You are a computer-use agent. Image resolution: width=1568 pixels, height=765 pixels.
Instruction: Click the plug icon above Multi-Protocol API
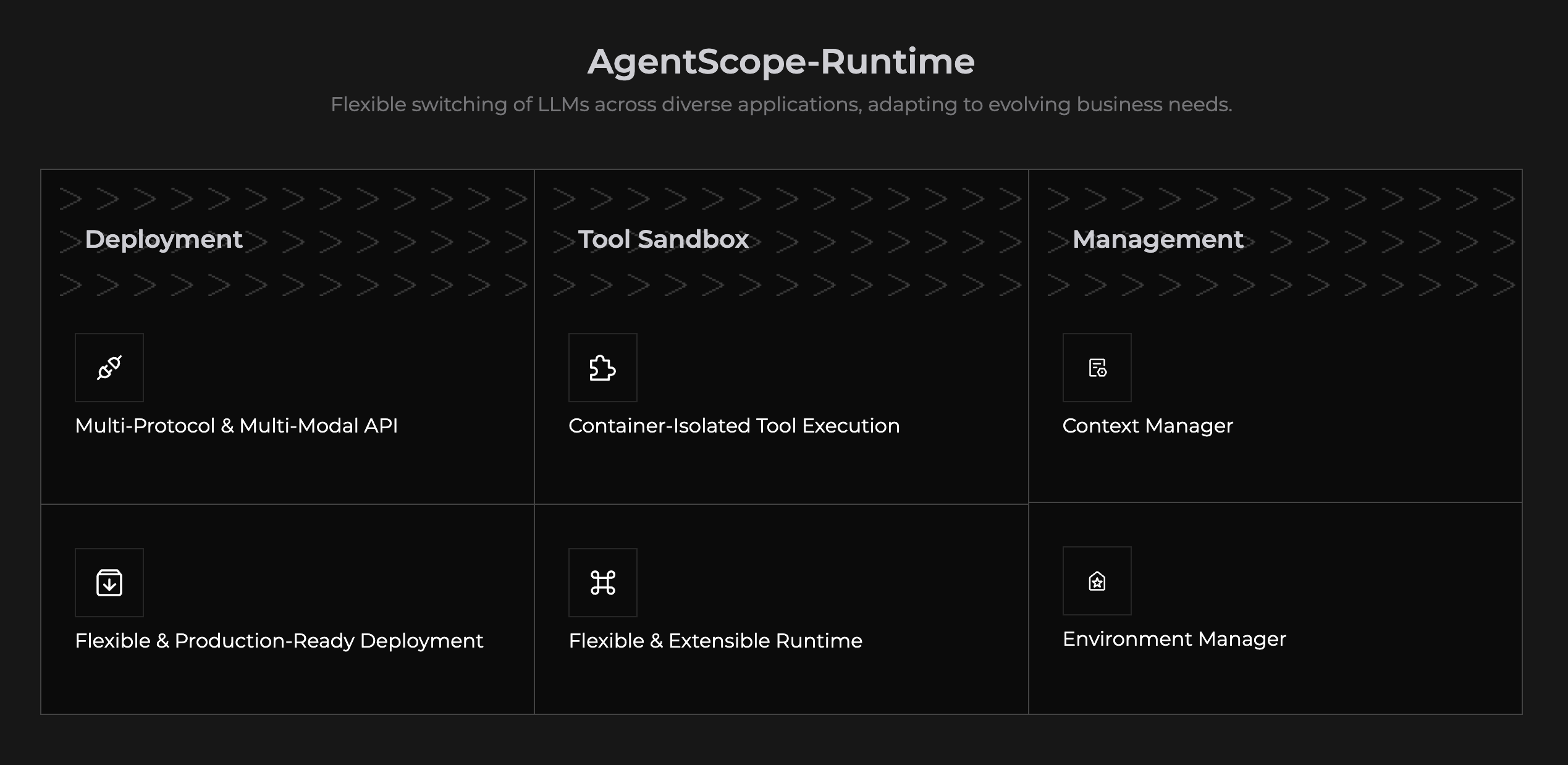[109, 368]
